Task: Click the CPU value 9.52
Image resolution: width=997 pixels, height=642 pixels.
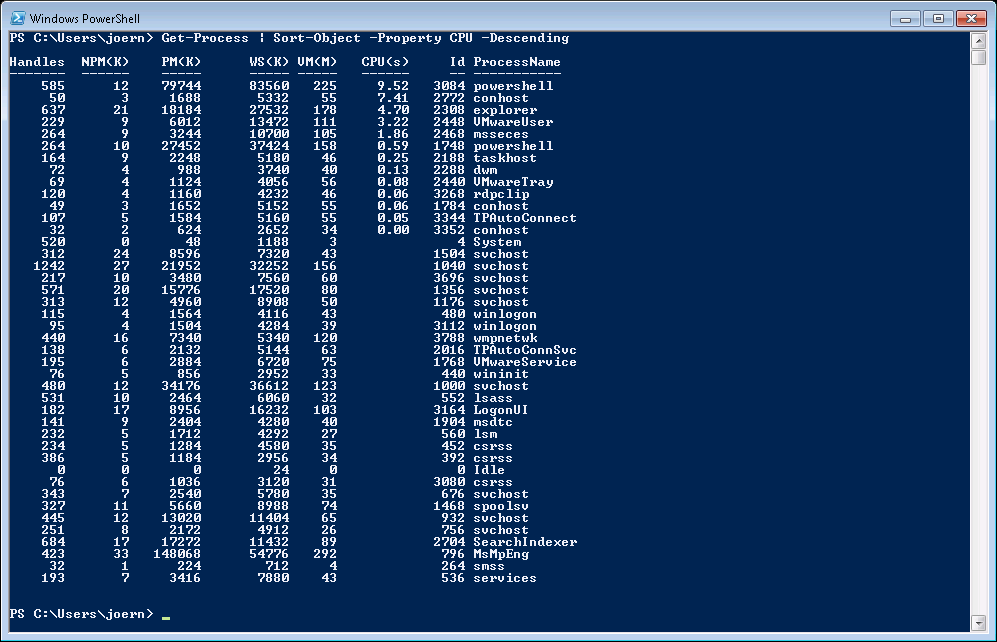Action: click(x=393, y=86)
